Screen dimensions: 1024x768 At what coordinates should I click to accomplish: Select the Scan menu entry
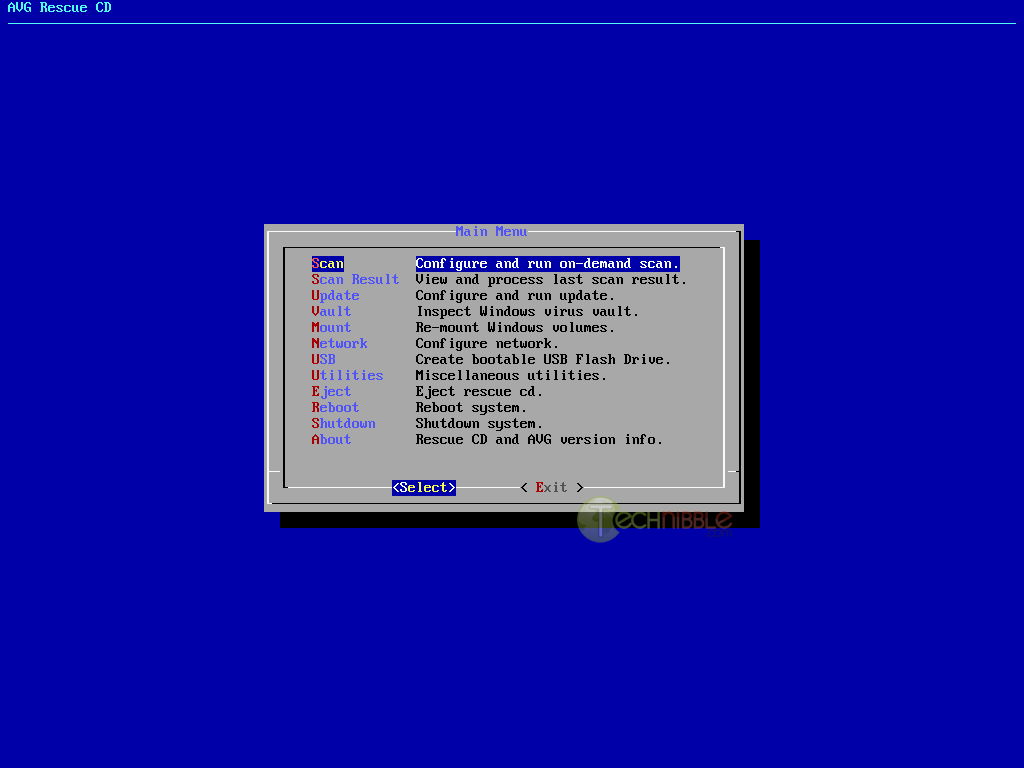point(328,264)
